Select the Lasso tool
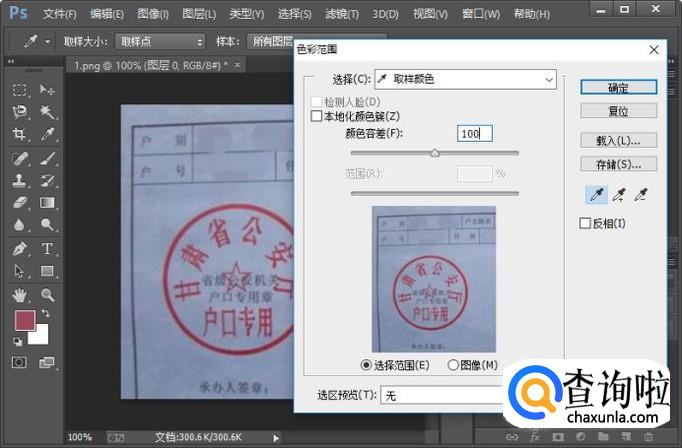682x448 pixels. [x=19, y=112]
